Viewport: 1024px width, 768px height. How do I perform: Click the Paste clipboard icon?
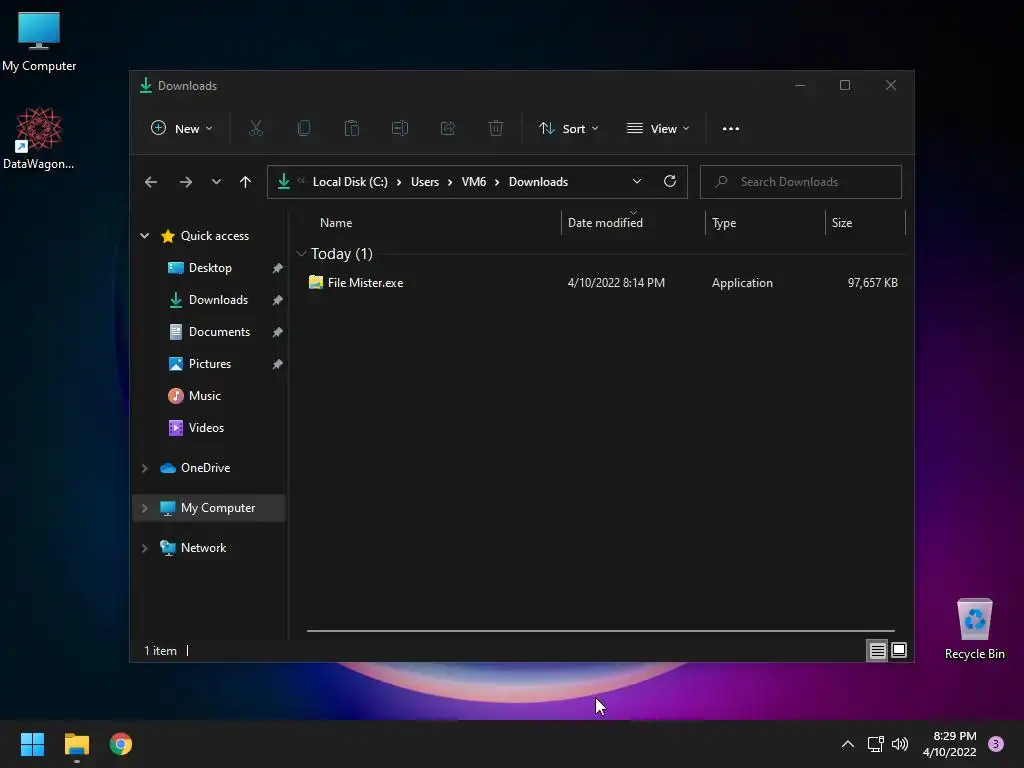tap(352, 129)
